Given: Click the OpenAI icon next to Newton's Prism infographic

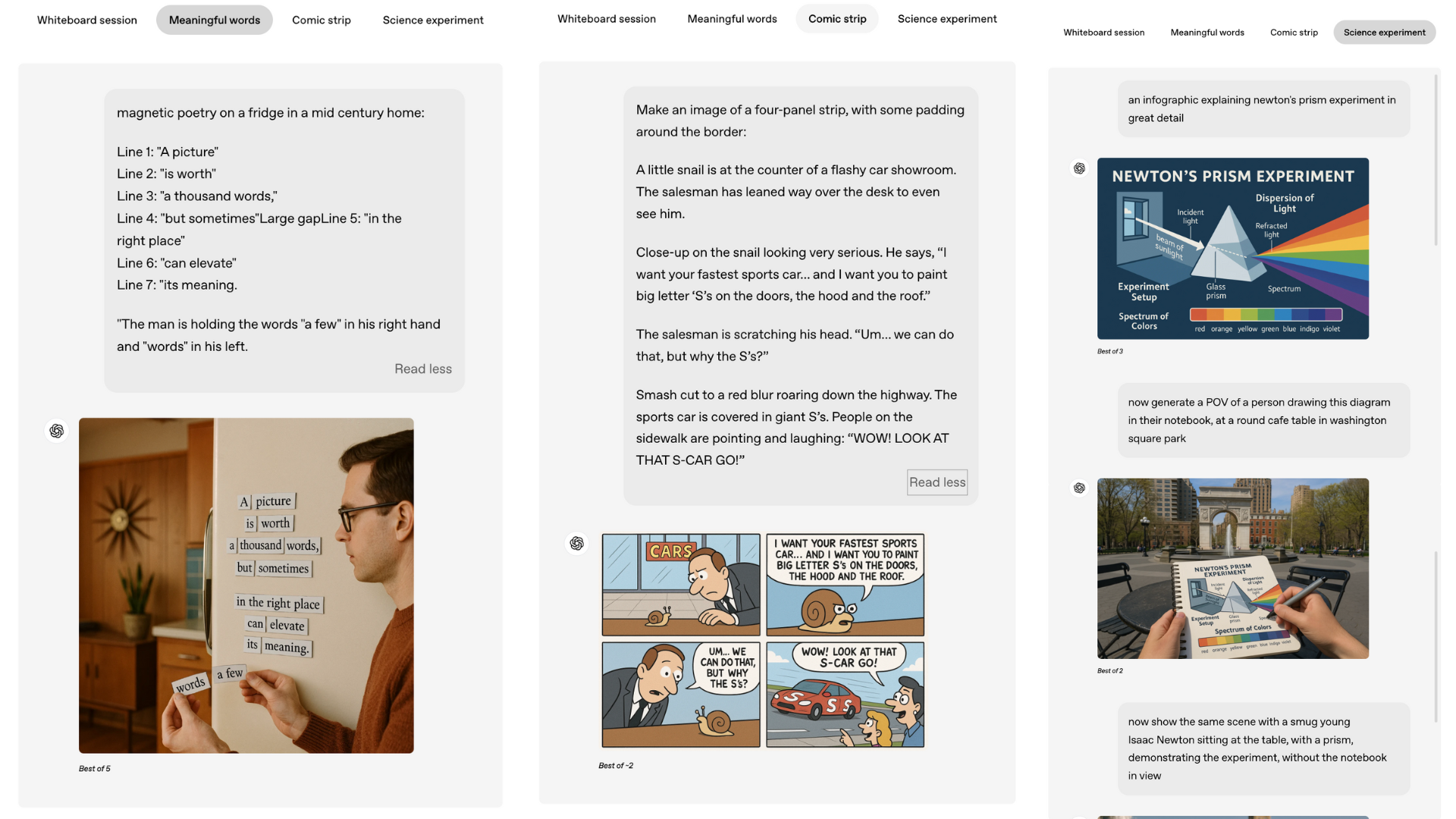Looking at the screenshot, I should coord(1079,168).
